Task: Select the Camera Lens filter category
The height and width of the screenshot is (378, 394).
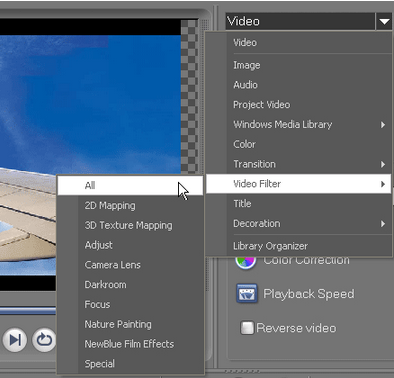Action: 130,265
